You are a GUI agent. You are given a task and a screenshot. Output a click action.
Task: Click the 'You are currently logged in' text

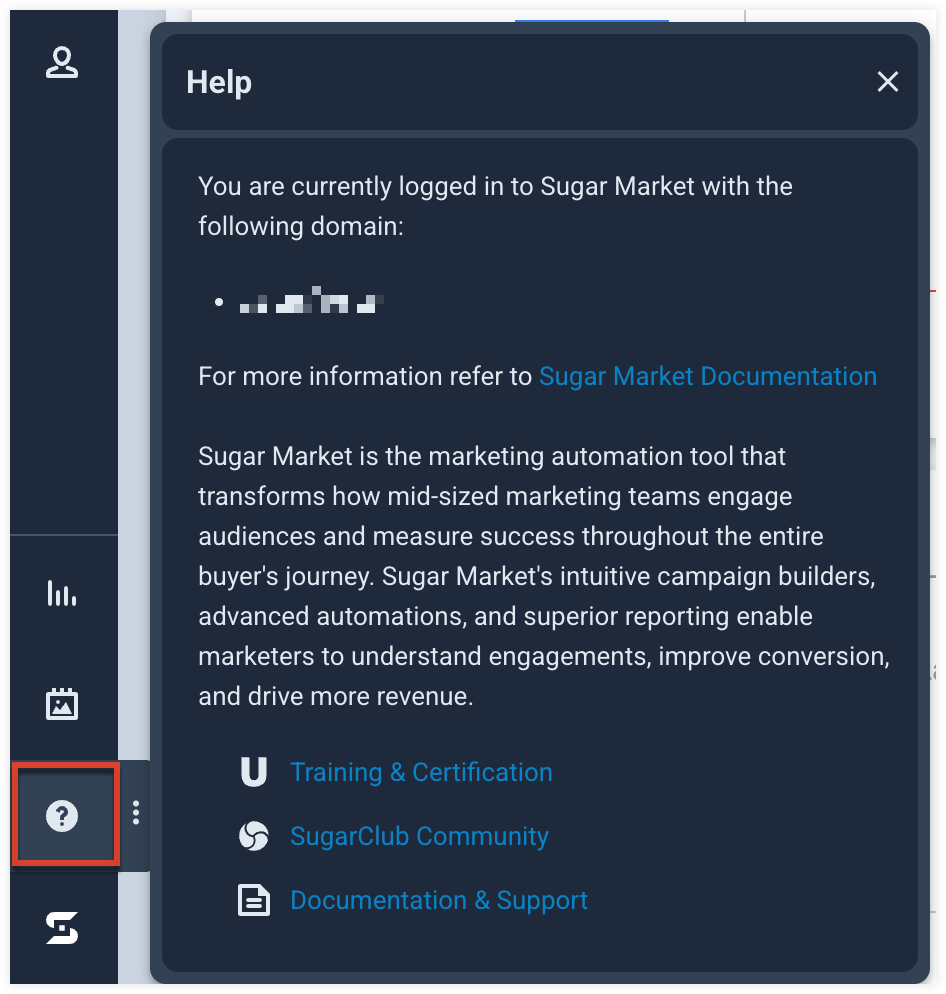point(495,206)
